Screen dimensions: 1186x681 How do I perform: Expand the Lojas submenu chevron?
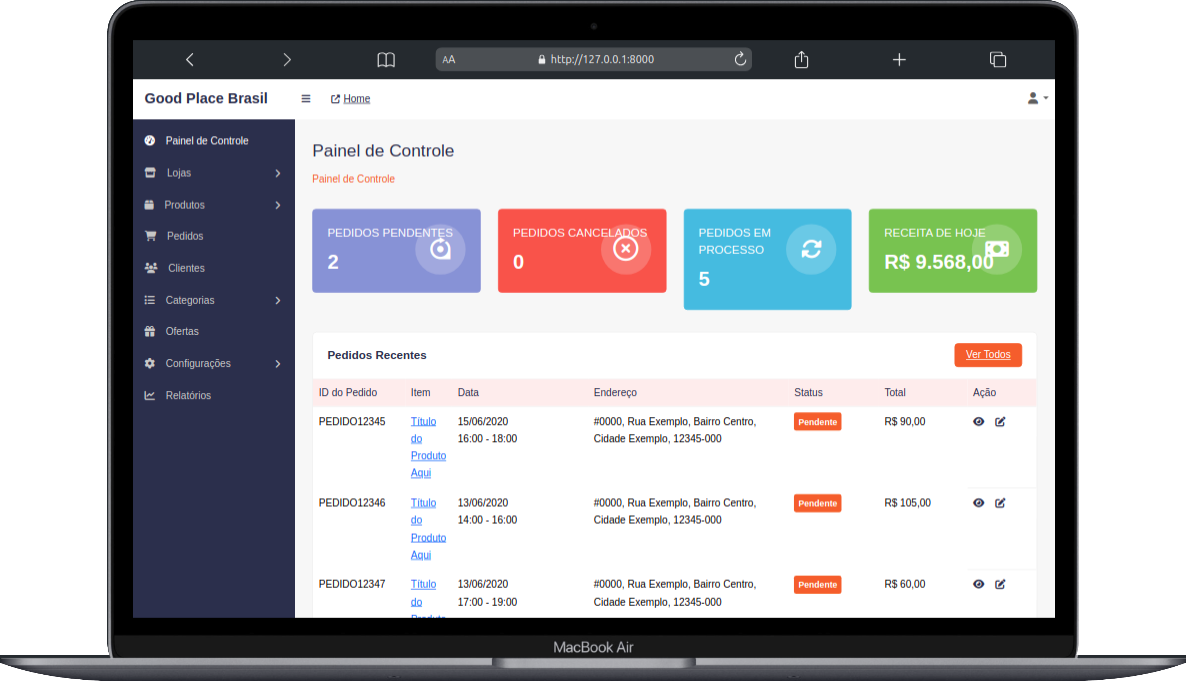point(278,173)
